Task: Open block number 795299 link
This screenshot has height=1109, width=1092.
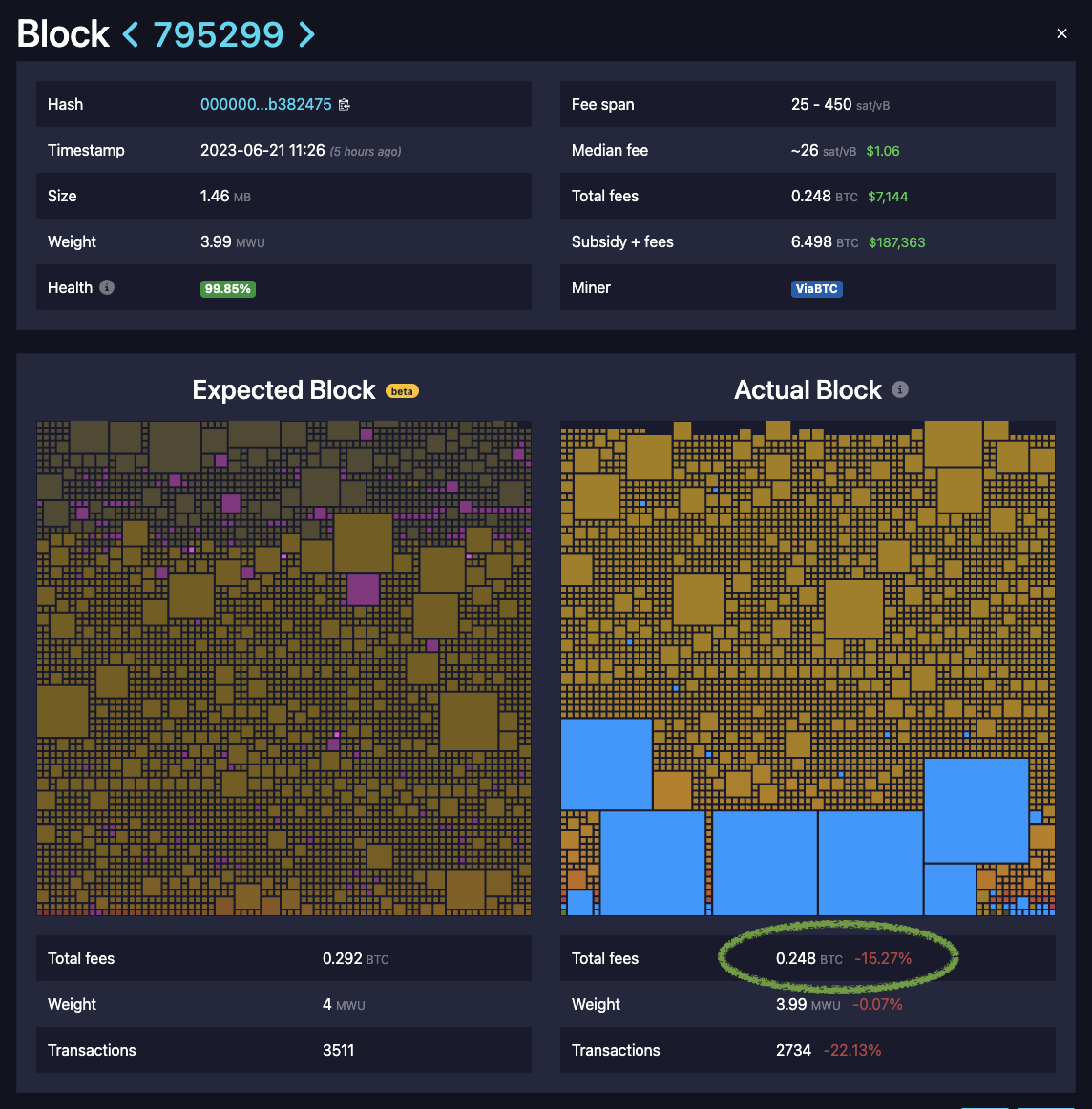Action: tap(219, 34)
